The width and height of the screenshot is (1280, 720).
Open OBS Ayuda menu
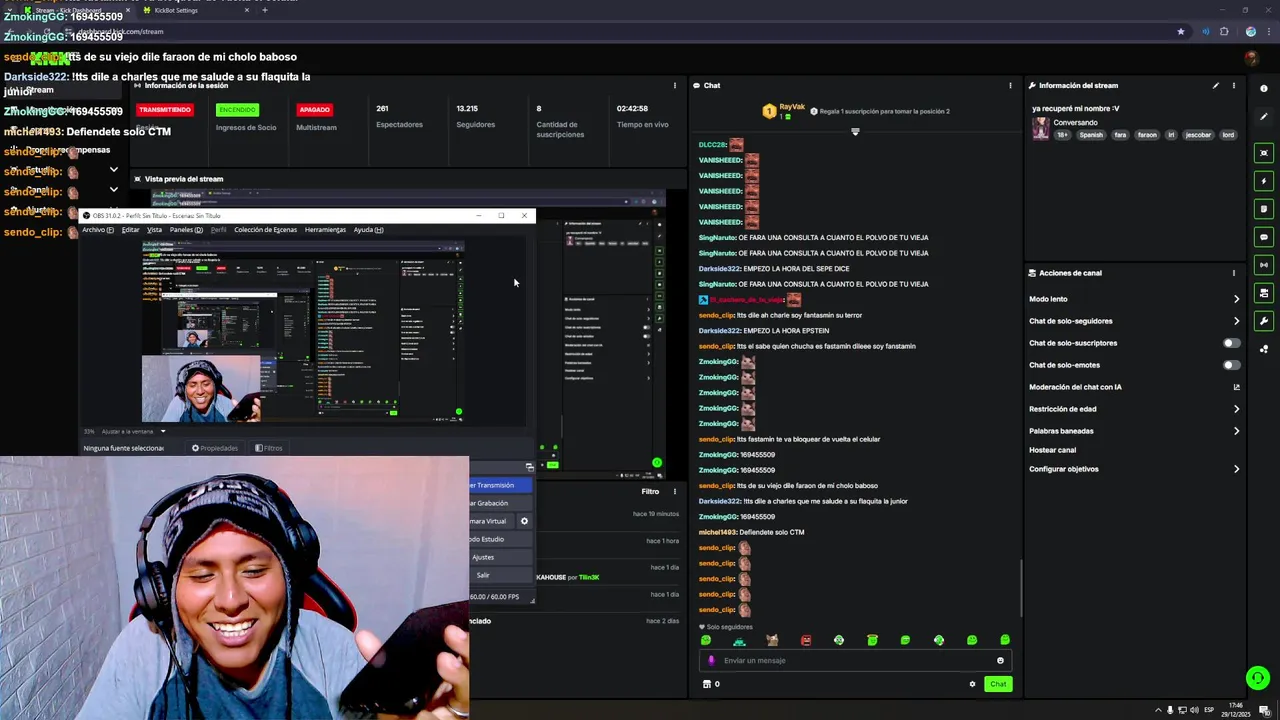tap(368, 230)
